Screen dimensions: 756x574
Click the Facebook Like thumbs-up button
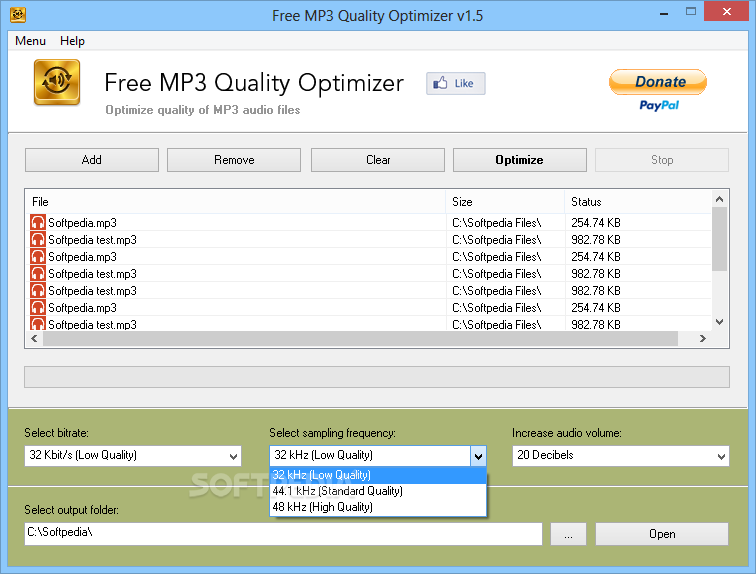pos(456,83)
